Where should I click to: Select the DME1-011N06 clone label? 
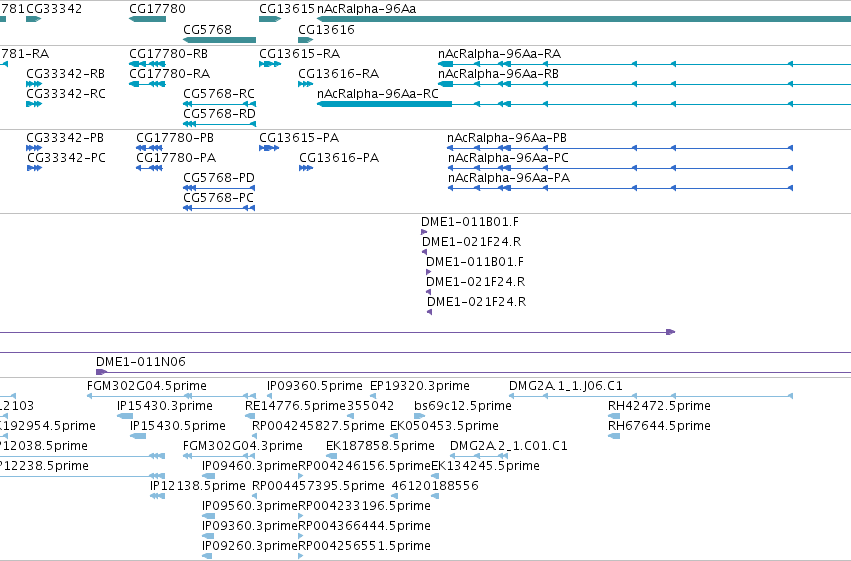(x=141, y=362)
